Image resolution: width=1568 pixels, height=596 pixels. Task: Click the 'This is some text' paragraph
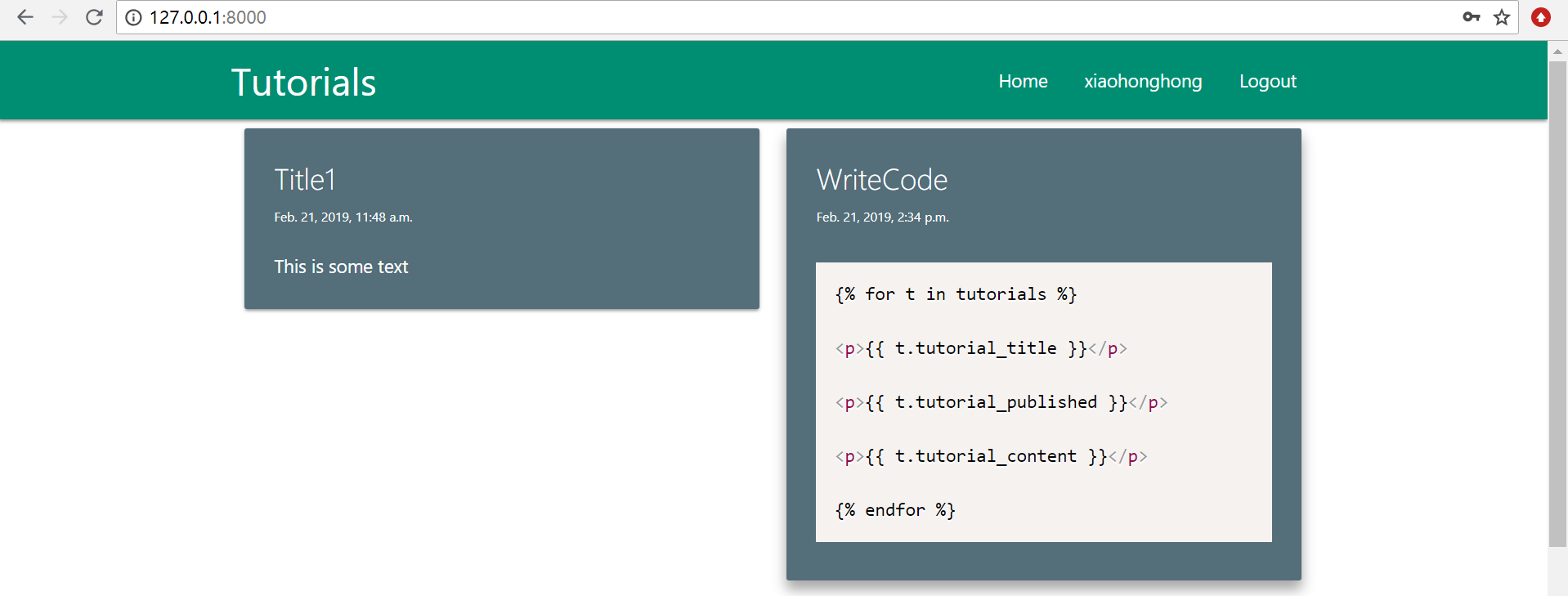point(341,267)
